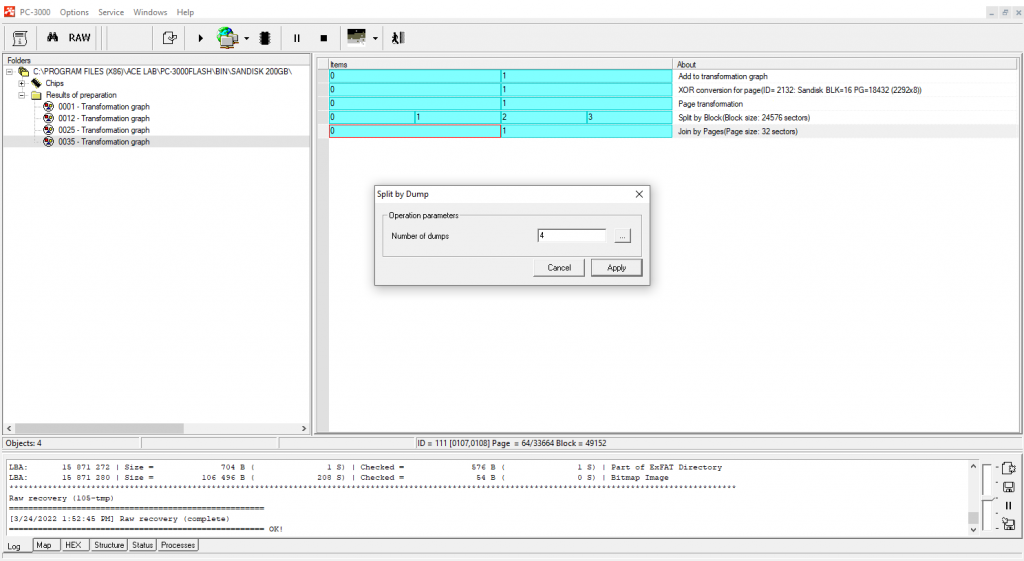Open dropdown arrow next to image icon
The image size is (1024, 561).
click(375, 39)
